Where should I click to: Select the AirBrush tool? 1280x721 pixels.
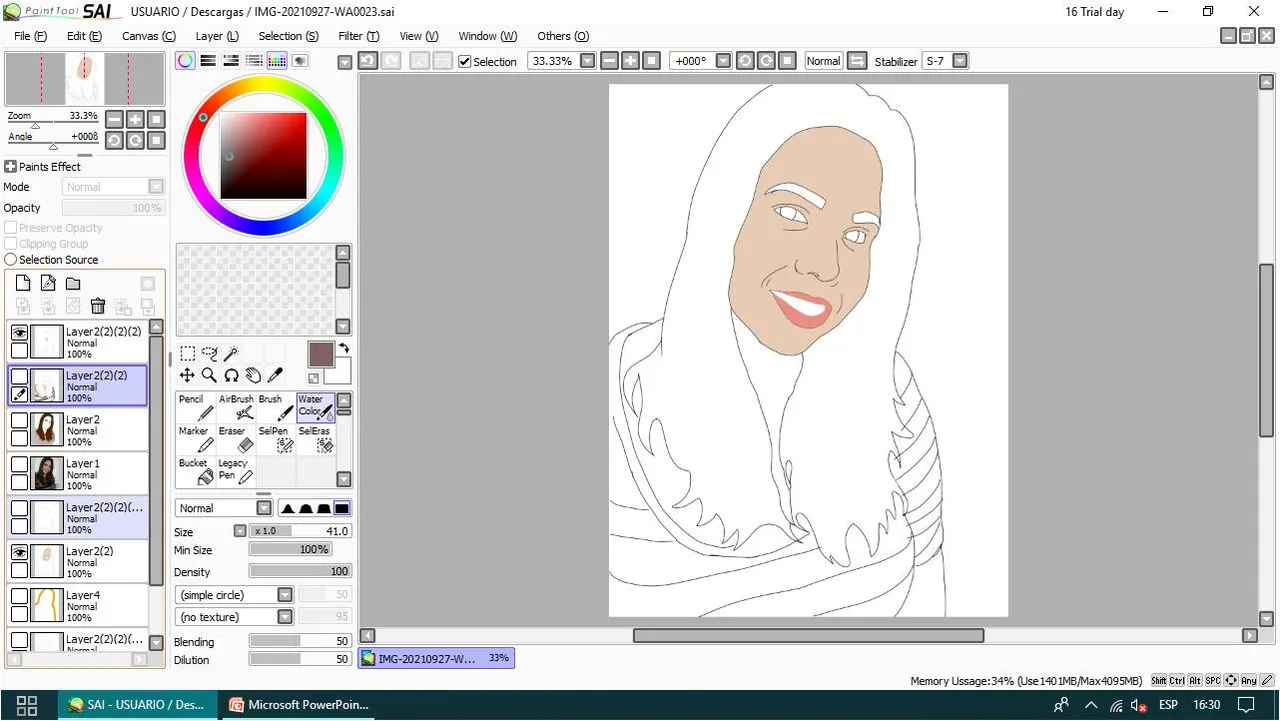[x=236, y=407]
